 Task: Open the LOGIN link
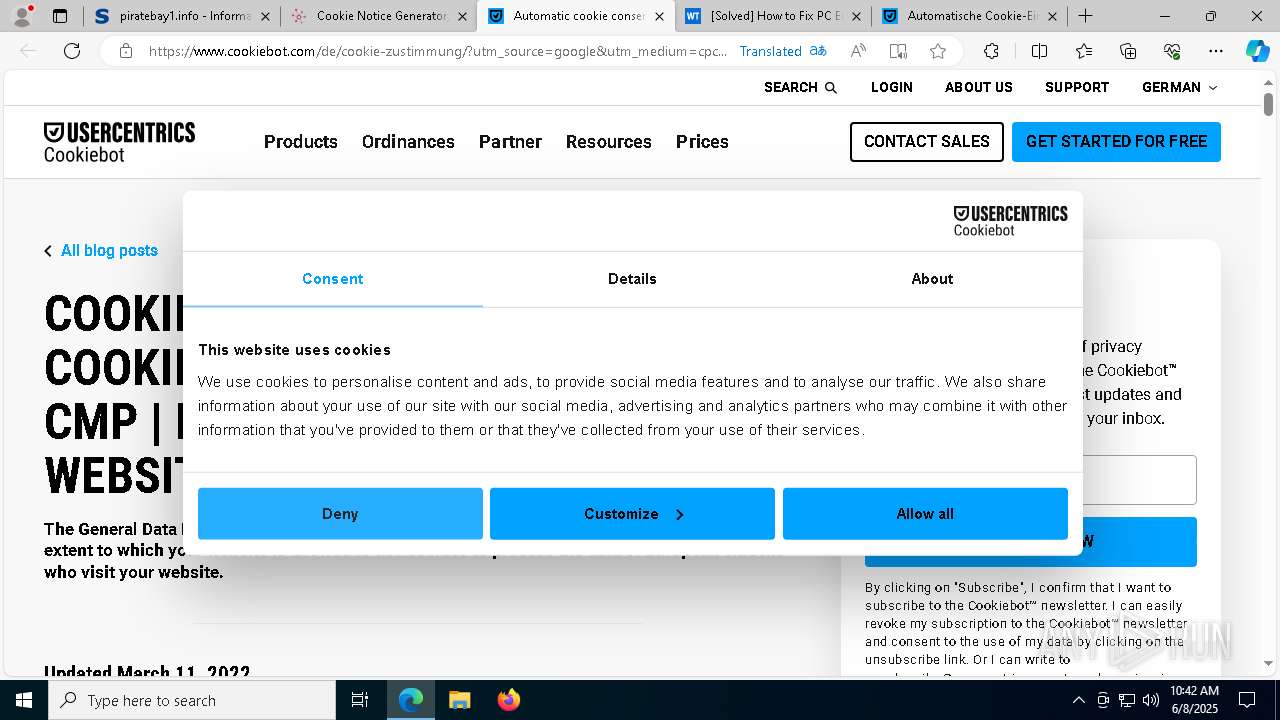[892, 88]
